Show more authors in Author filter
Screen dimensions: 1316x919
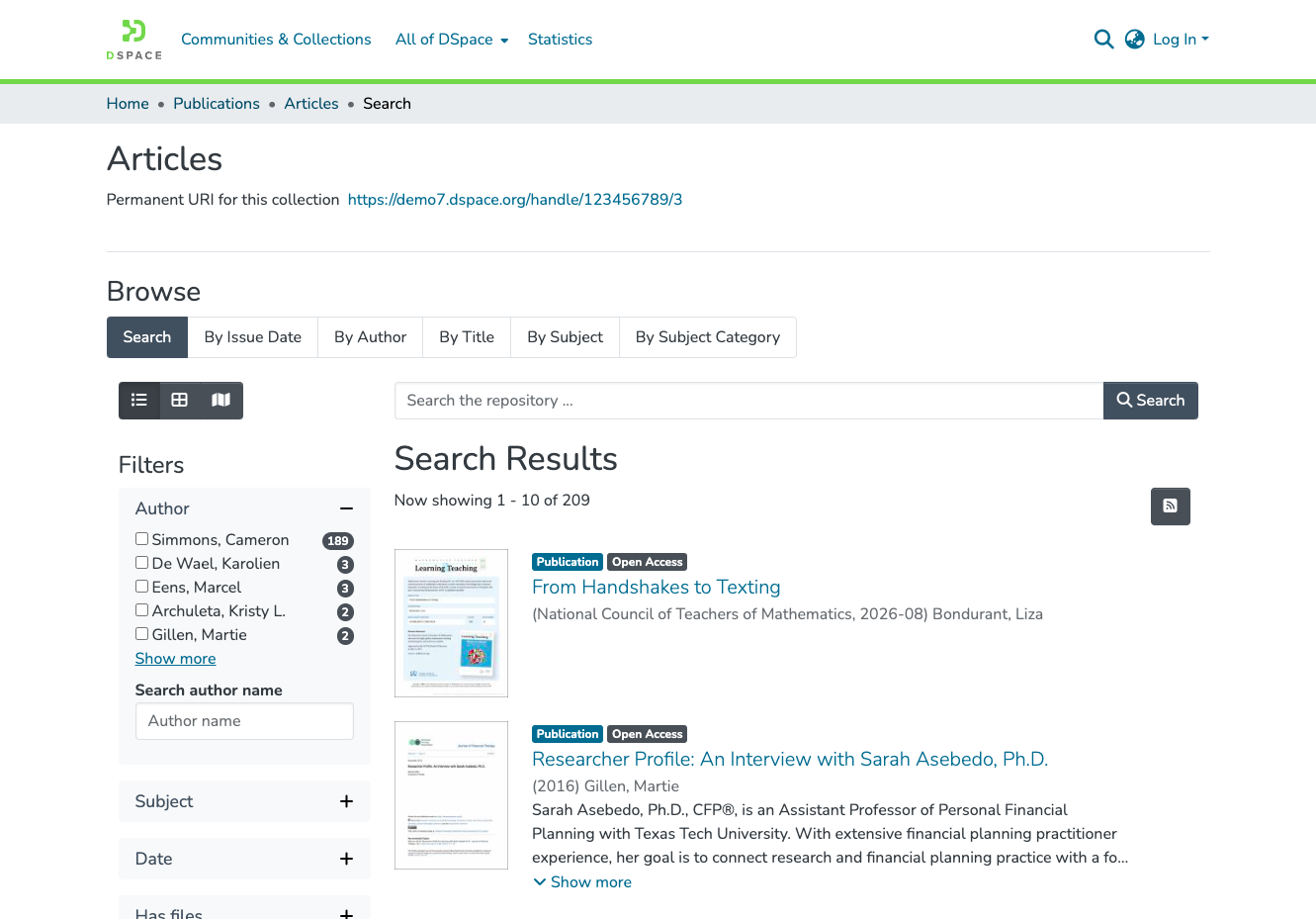[x=176, y=659]
